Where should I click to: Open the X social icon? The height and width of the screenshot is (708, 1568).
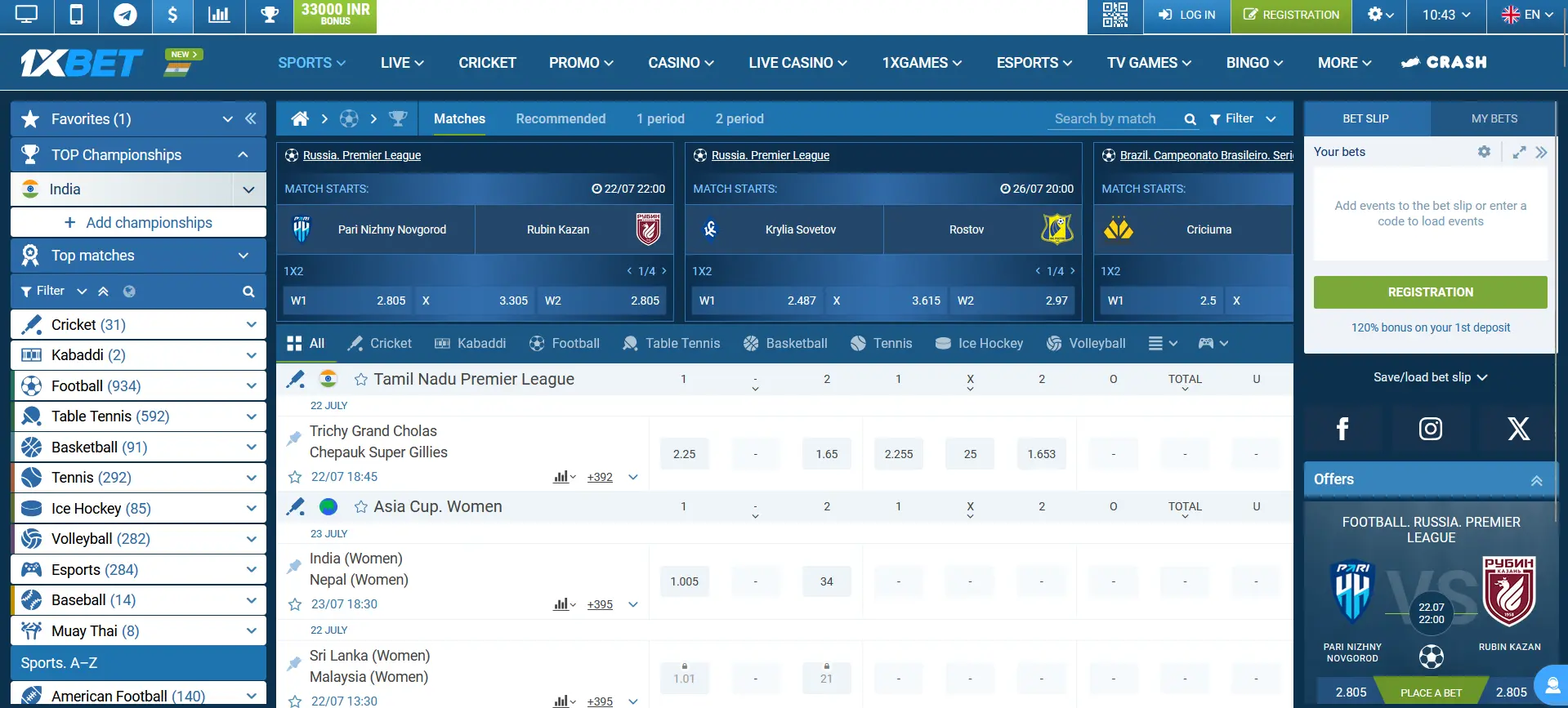click(1518, 429)
